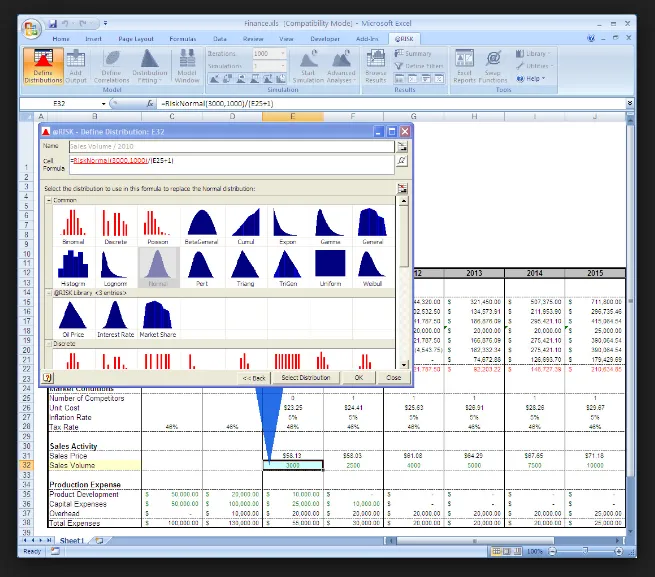Click the Select Distribution button

tap(306, 378)
